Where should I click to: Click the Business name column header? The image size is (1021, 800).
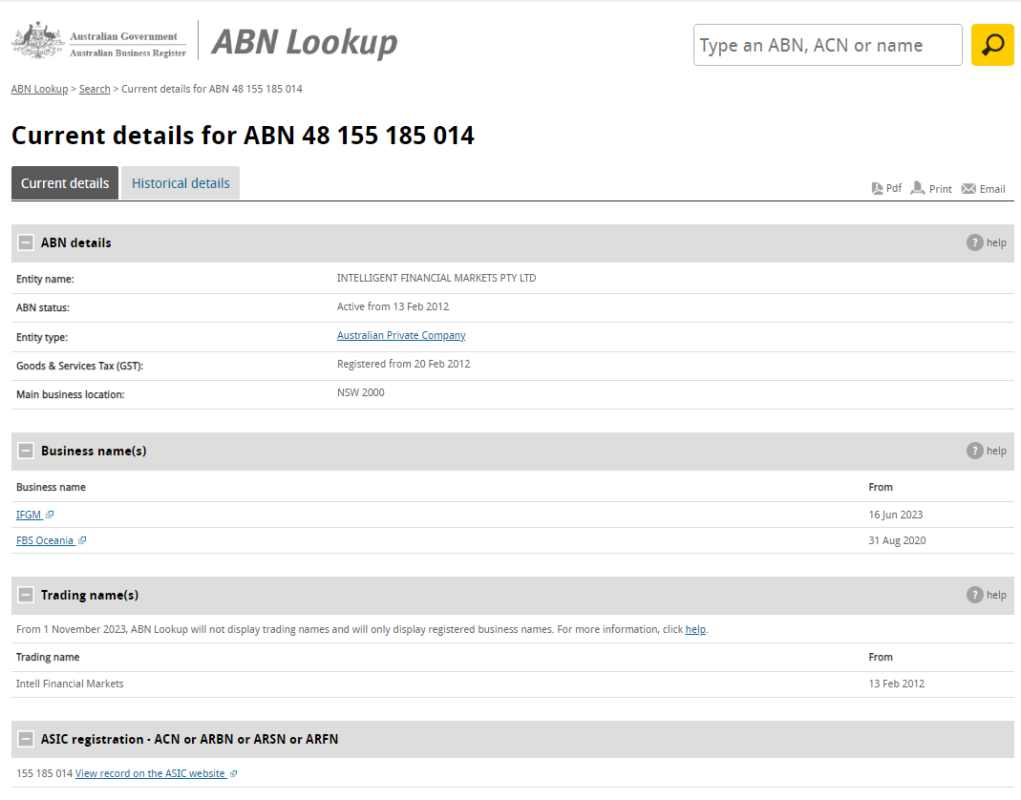point(51,487)
